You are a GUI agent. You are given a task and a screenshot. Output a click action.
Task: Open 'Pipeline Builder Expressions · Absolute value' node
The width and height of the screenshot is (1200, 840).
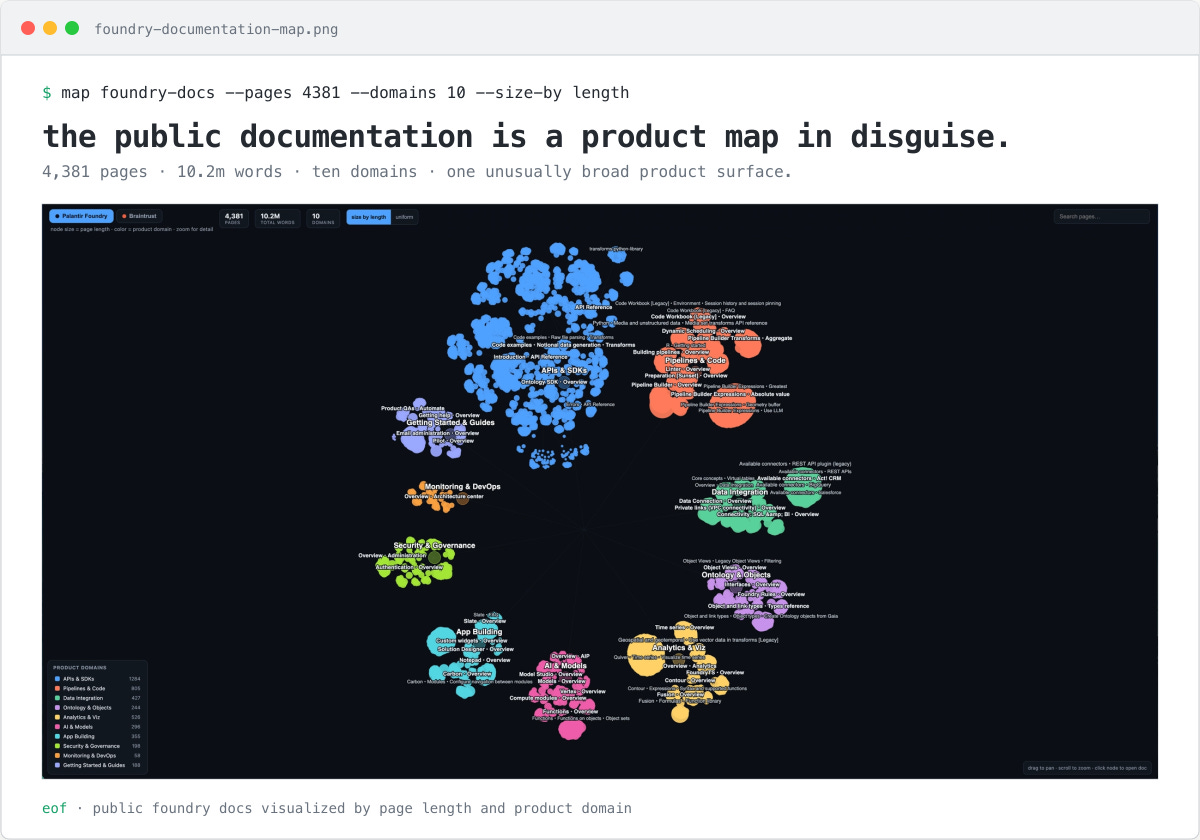pos(730,394)
